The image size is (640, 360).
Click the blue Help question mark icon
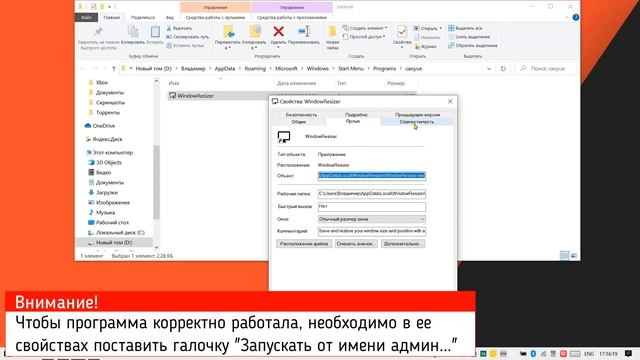coord(576,18)
